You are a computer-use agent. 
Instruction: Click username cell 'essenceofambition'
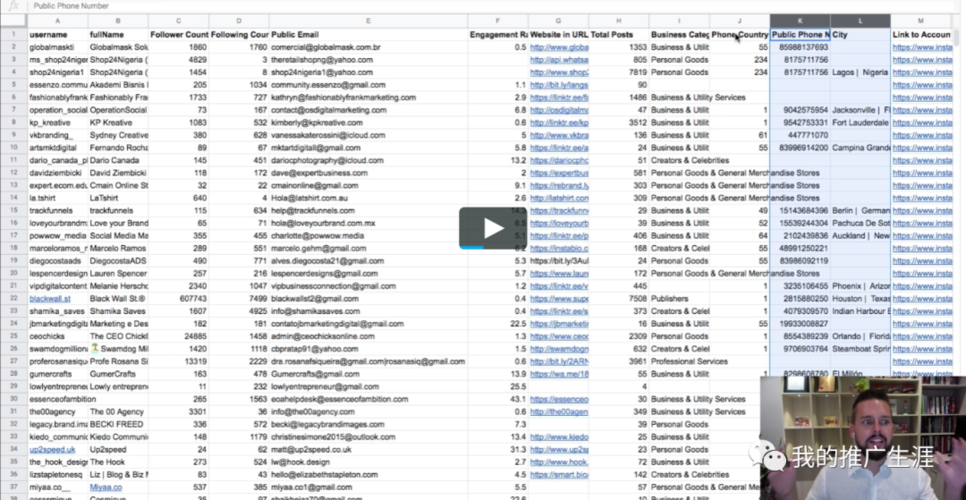coord(57,399)
